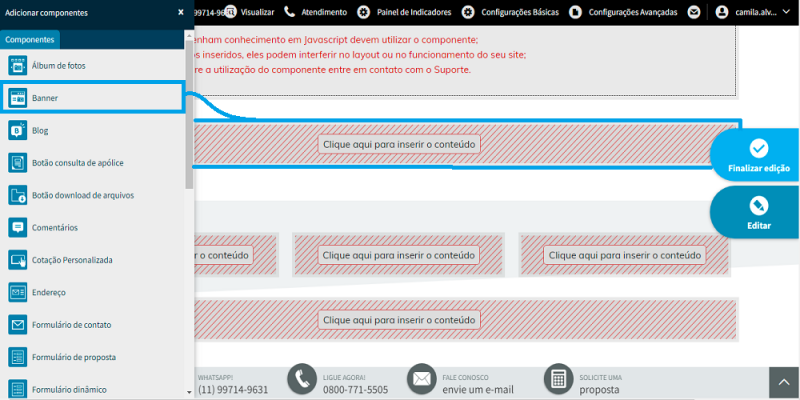Image resolution: width=800 pixels, height=400 pixels.
Task: Select Formulário de contato label
Action: pos(71,325)
